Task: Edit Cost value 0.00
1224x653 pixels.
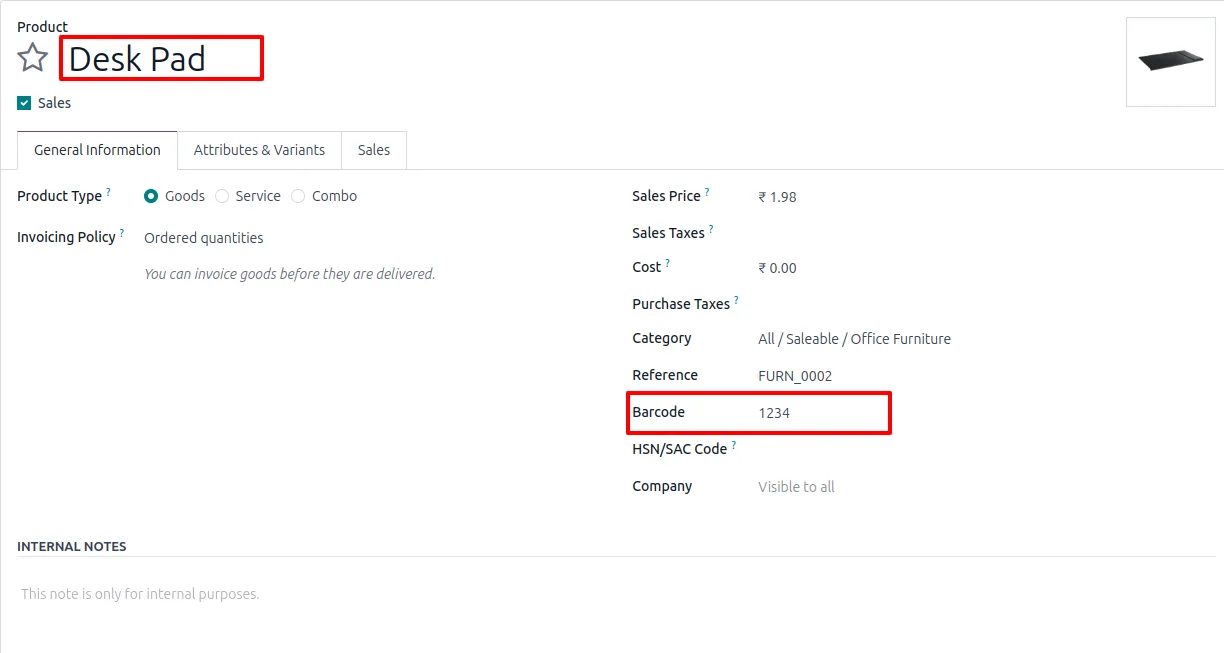Action: (x=777, y=268)
